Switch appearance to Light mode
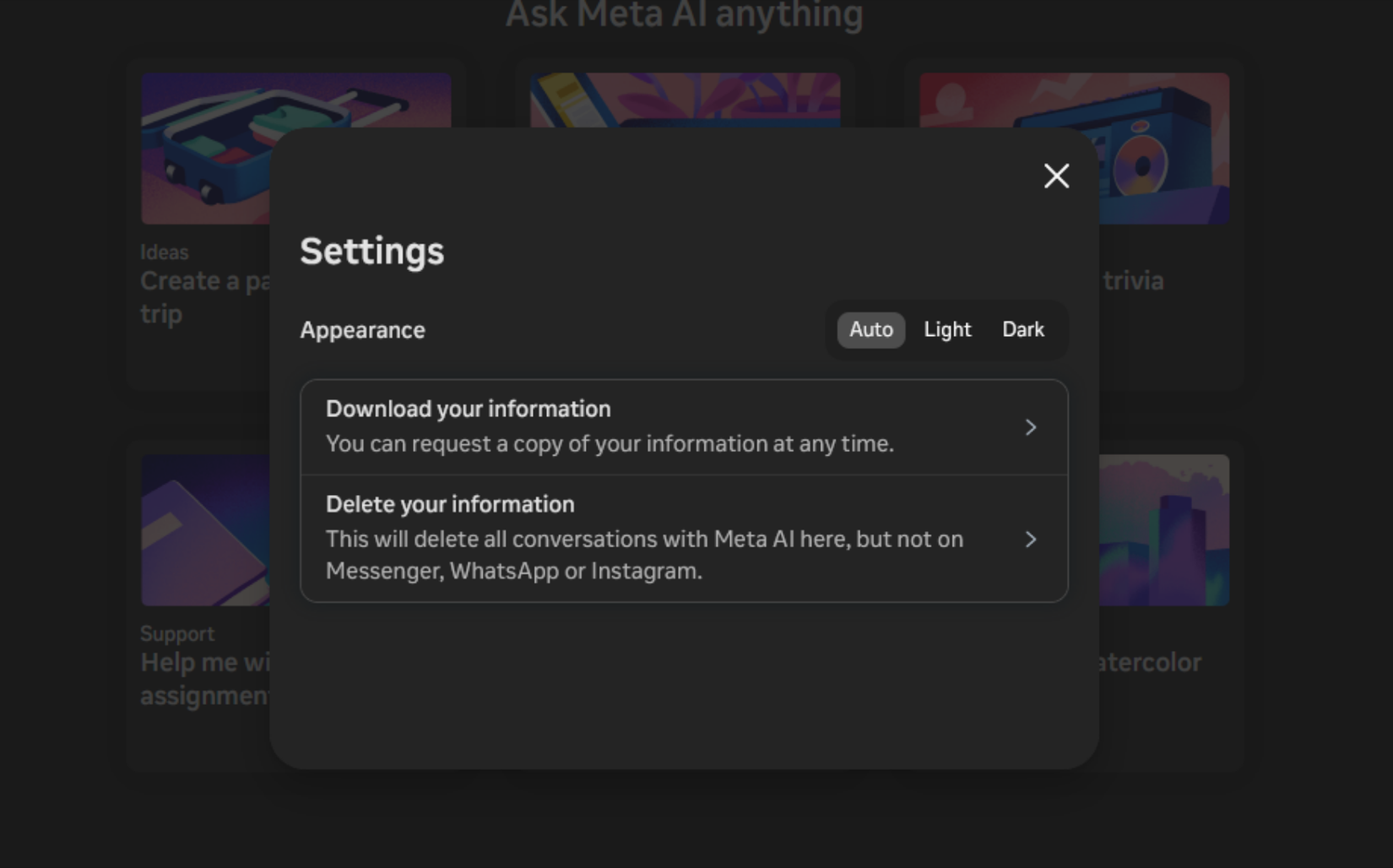Viewport: 1393px width, 868px height. pyautogui.click(x=947, y=329)
